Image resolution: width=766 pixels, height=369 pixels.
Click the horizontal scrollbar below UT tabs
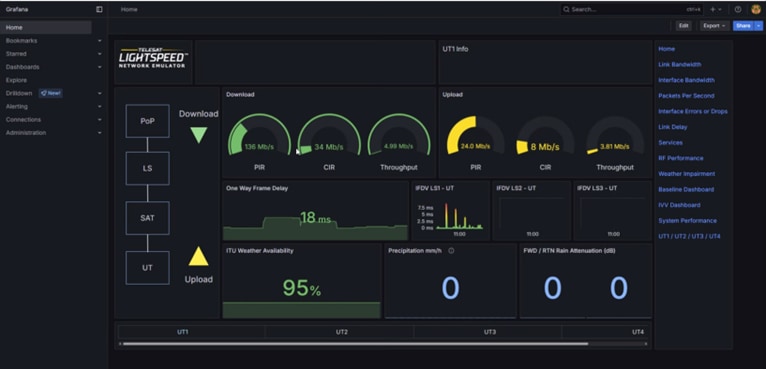click(x=356, y=344)
